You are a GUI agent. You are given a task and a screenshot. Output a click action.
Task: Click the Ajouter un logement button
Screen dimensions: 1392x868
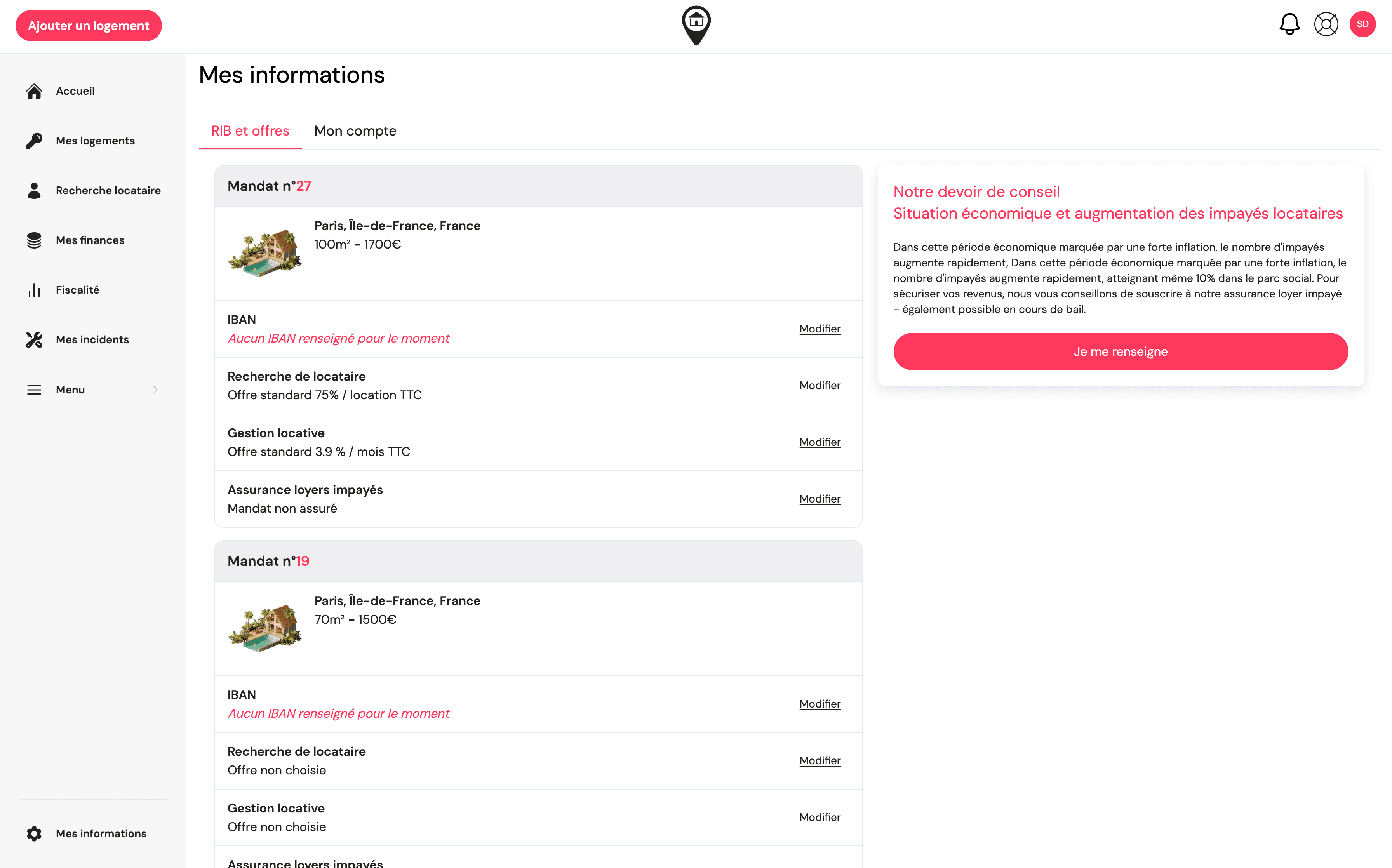(x=89, y=25)
